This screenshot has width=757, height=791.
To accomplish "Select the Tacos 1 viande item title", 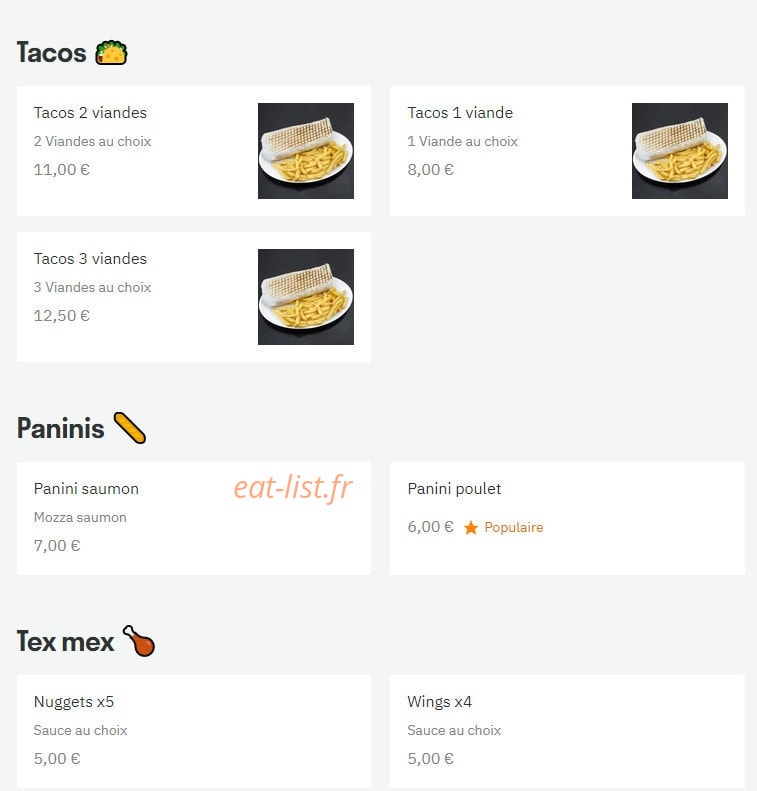I will [460, 112].
